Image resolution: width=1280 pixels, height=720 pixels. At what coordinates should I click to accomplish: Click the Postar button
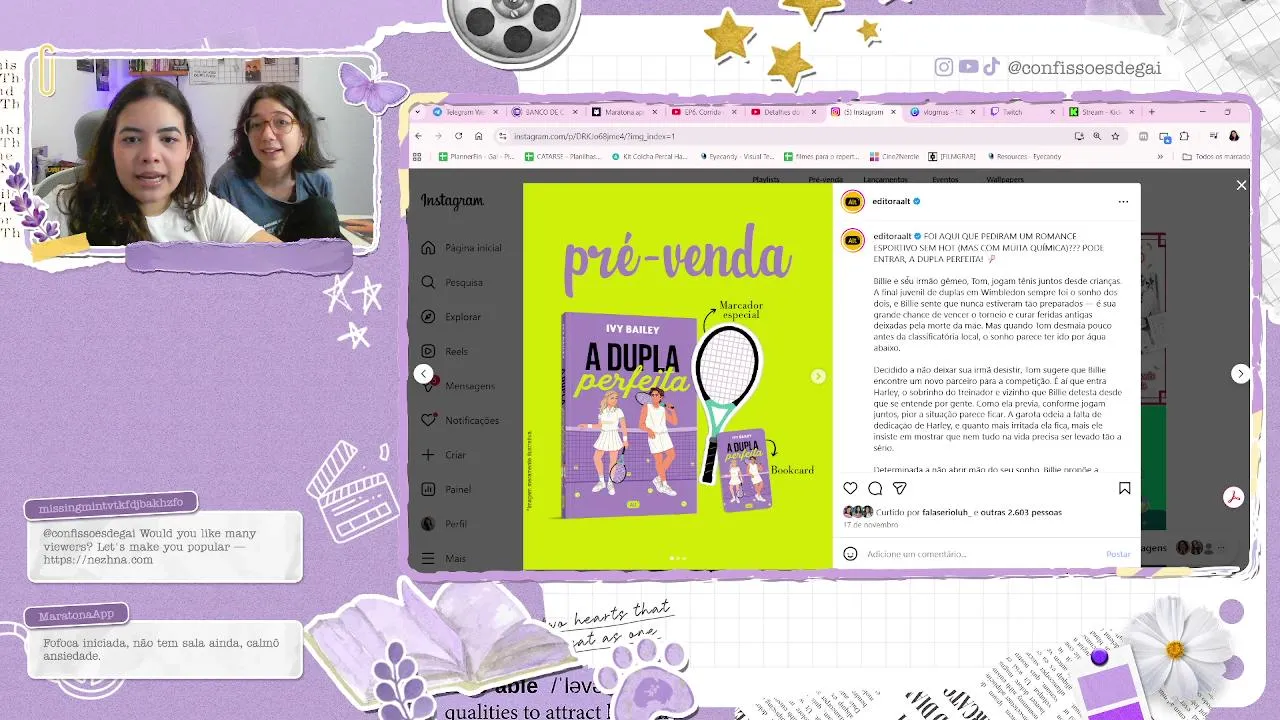click(x=1118, y=554)
